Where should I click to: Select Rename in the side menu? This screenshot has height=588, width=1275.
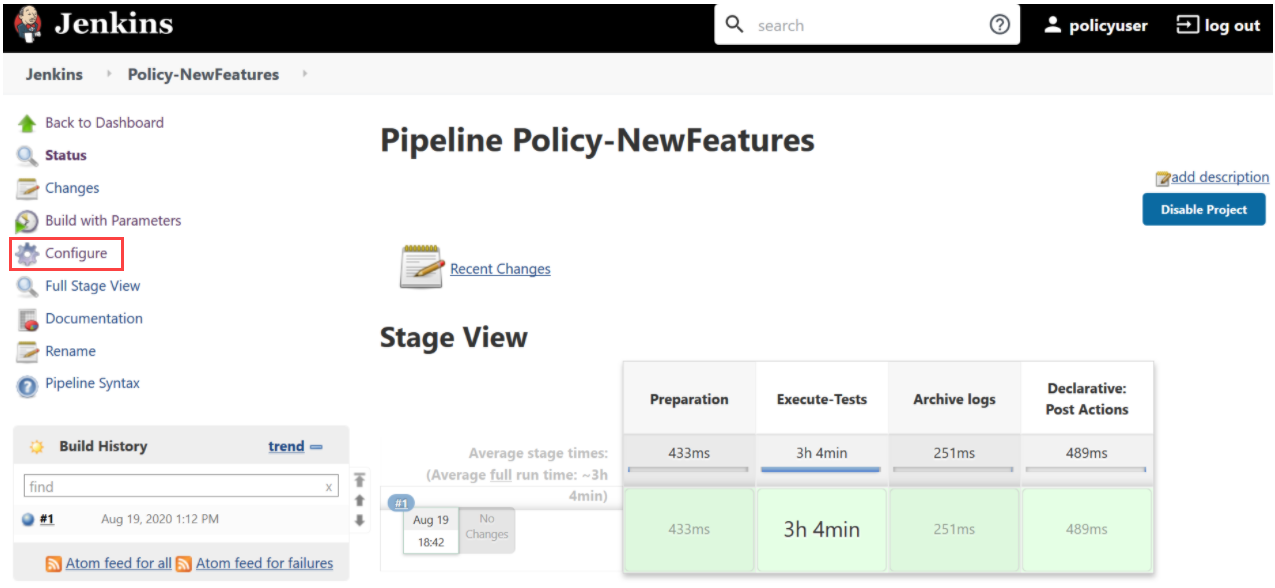tap(70, 352)
